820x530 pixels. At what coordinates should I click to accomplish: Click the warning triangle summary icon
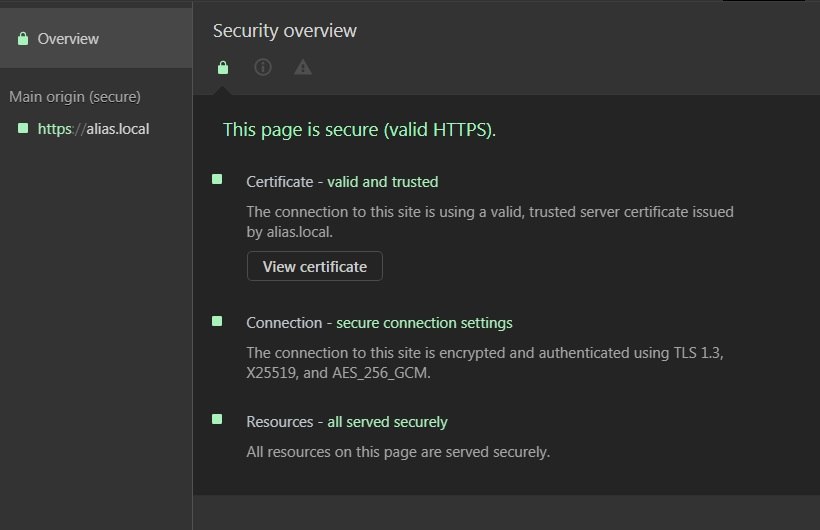click(303, 67)
